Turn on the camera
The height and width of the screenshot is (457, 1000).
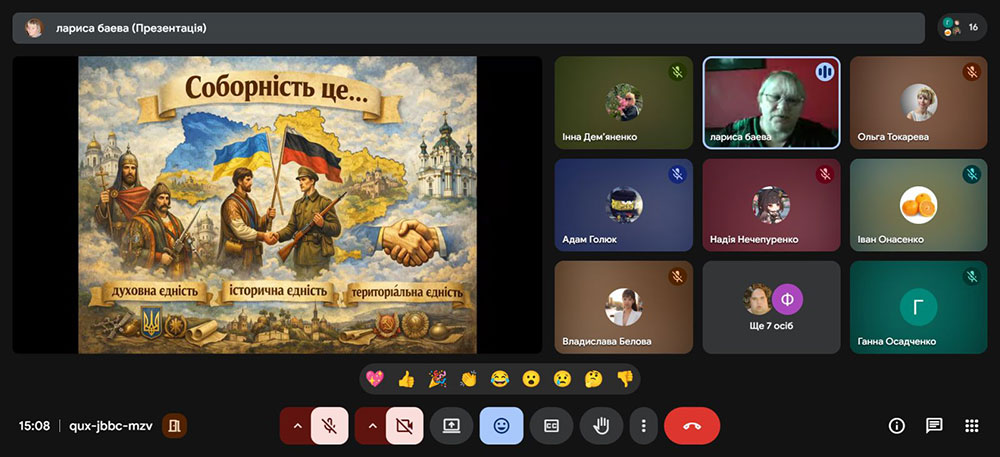click(x=404, y=426)
